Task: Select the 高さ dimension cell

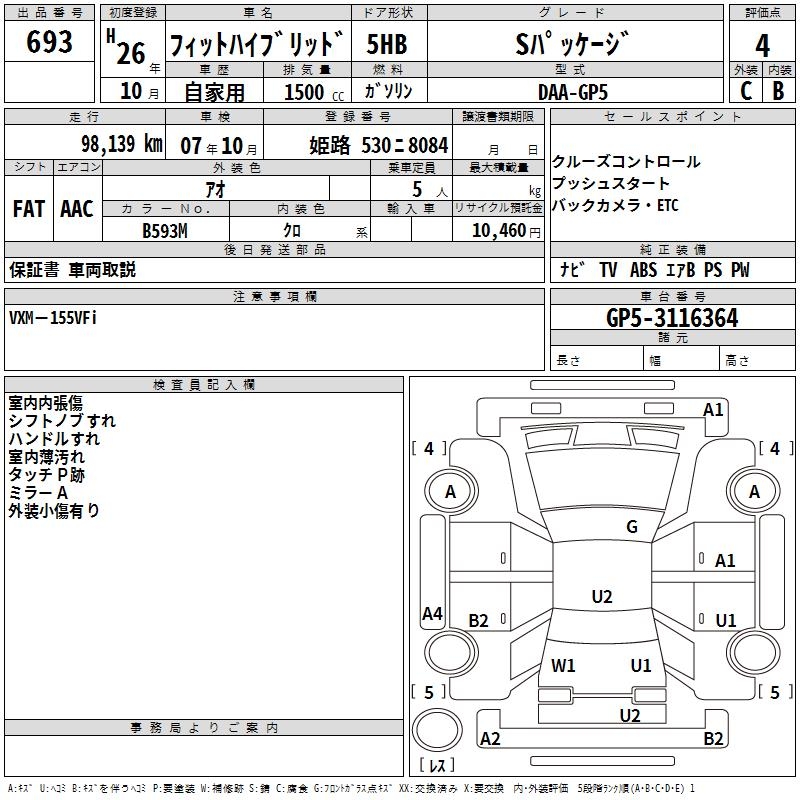Action: [758, 358]
